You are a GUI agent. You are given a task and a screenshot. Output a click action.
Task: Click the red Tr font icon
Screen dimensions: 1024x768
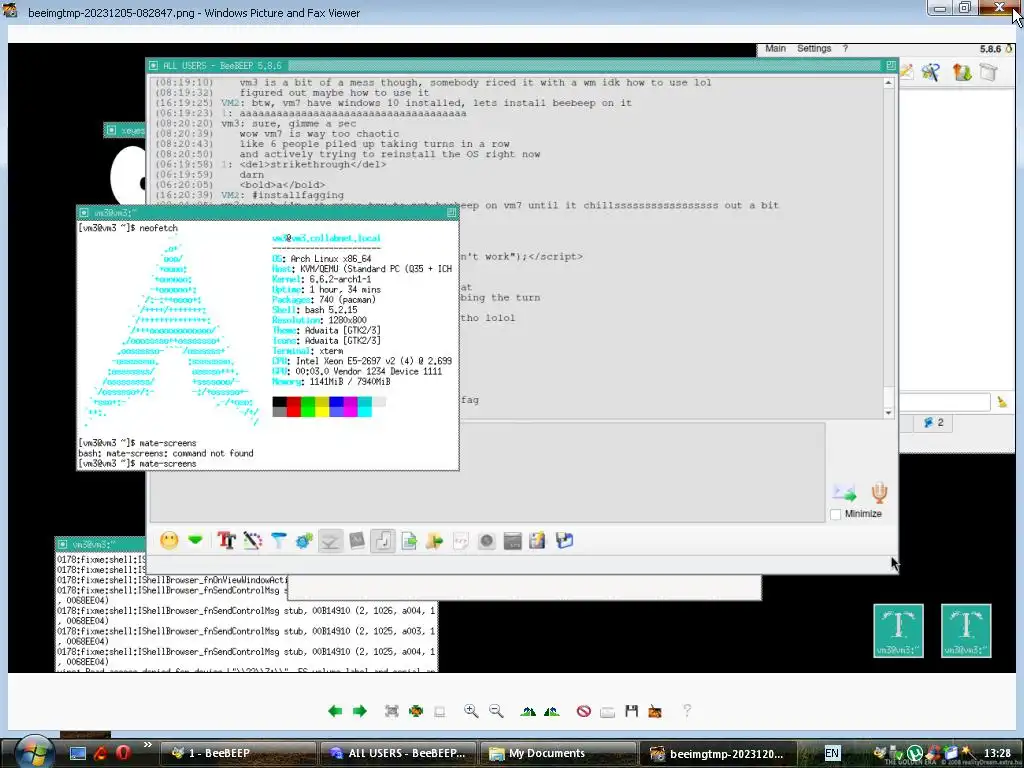[227, 540]
